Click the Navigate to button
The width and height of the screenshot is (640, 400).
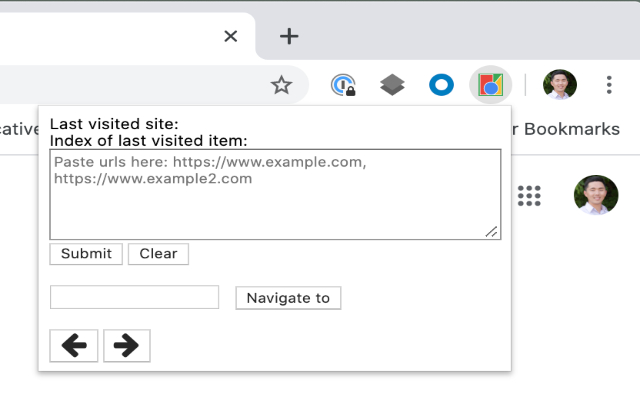tap(288, 298)
